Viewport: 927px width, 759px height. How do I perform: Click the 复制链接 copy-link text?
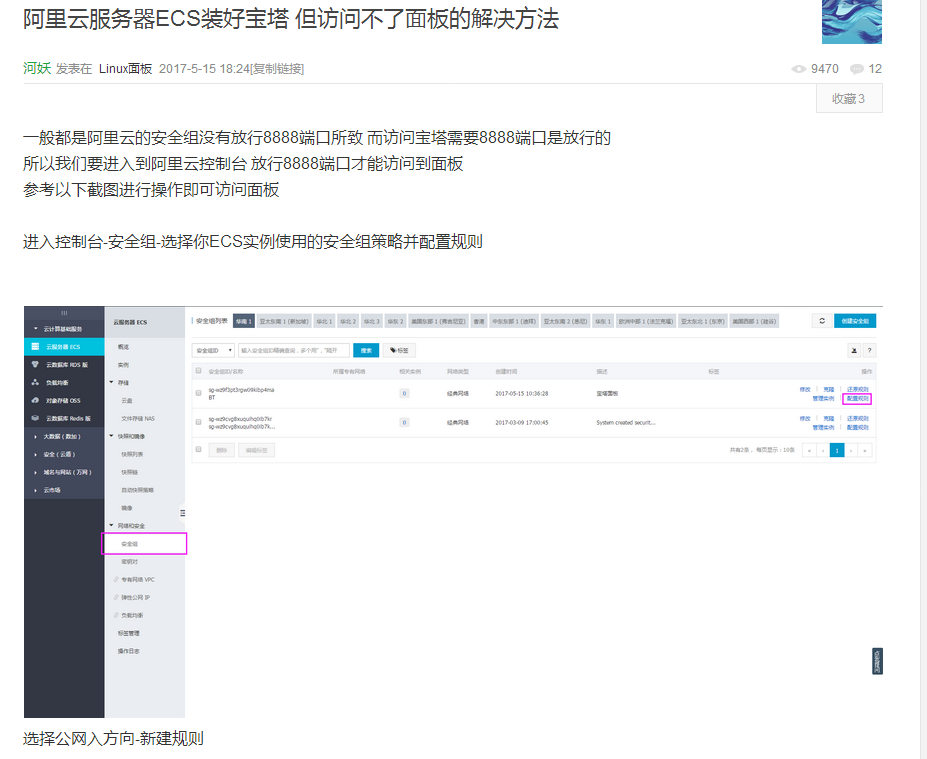(x=277, y=69)
